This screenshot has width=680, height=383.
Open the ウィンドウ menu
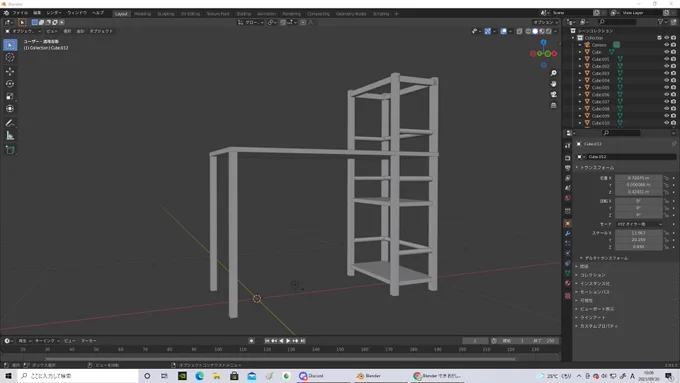pyautogui.click(x=77, y=13)
